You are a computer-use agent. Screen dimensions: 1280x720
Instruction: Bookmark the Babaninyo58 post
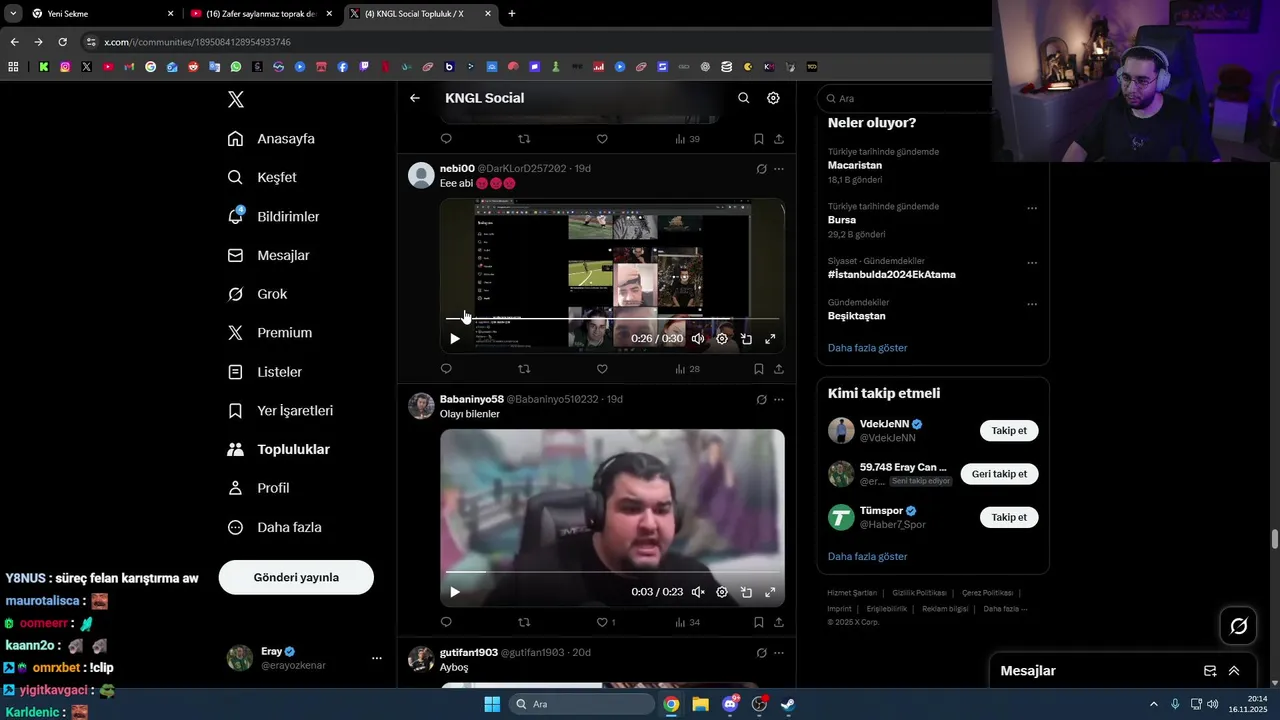pos(759,622)
